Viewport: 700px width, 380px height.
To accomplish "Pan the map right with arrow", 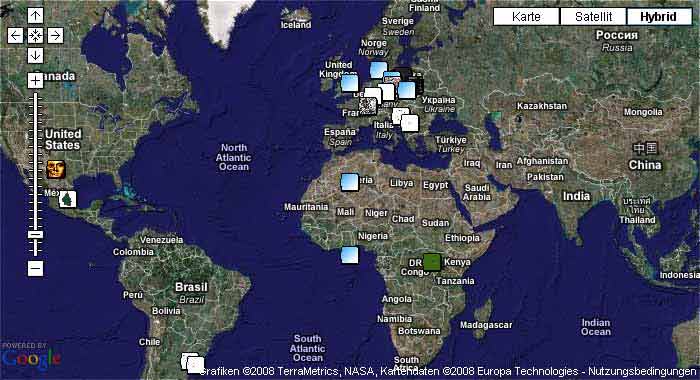I will [x=55, y=36].
